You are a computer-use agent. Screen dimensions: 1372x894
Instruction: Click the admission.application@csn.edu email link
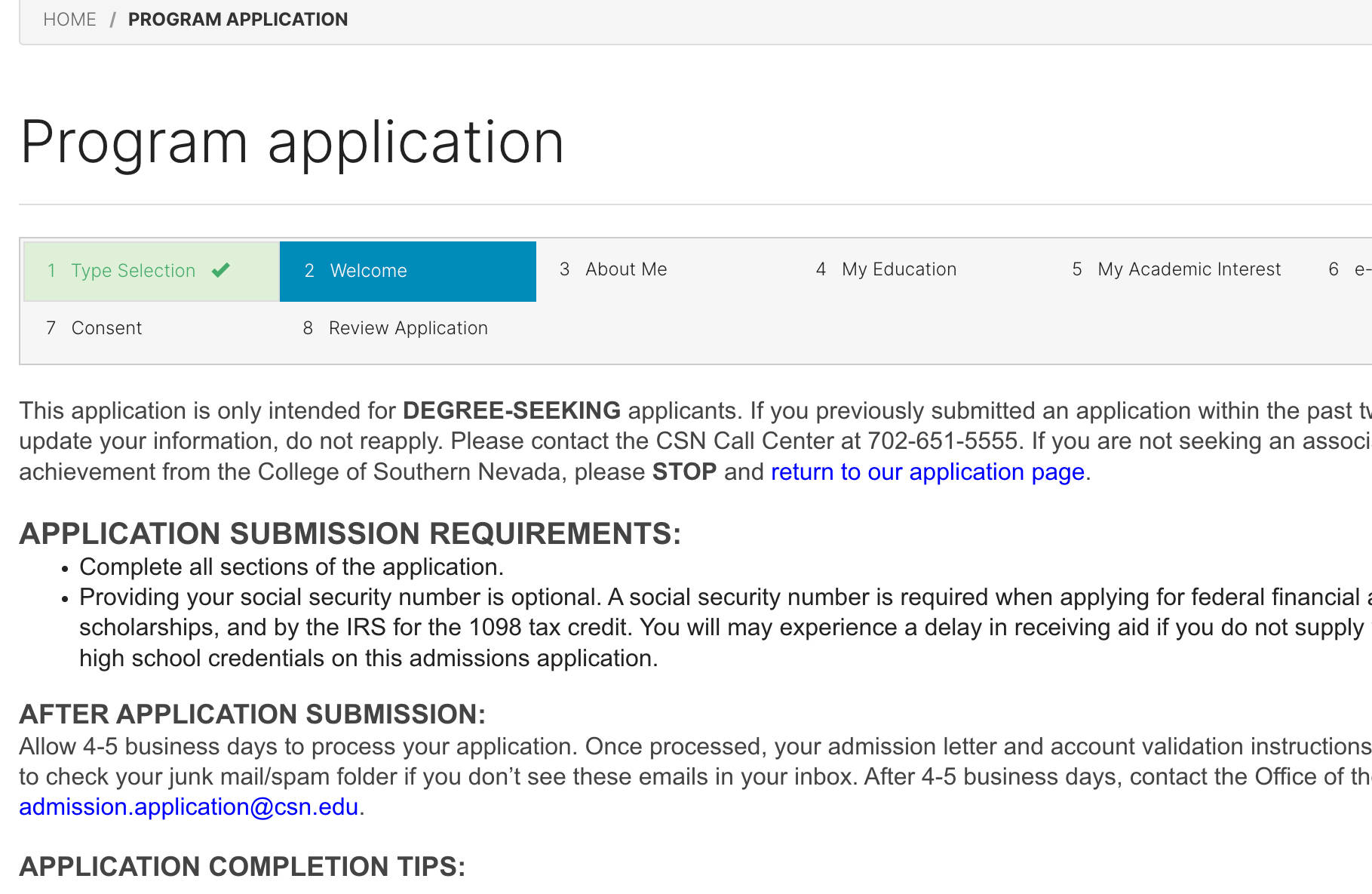pos(189,807)
